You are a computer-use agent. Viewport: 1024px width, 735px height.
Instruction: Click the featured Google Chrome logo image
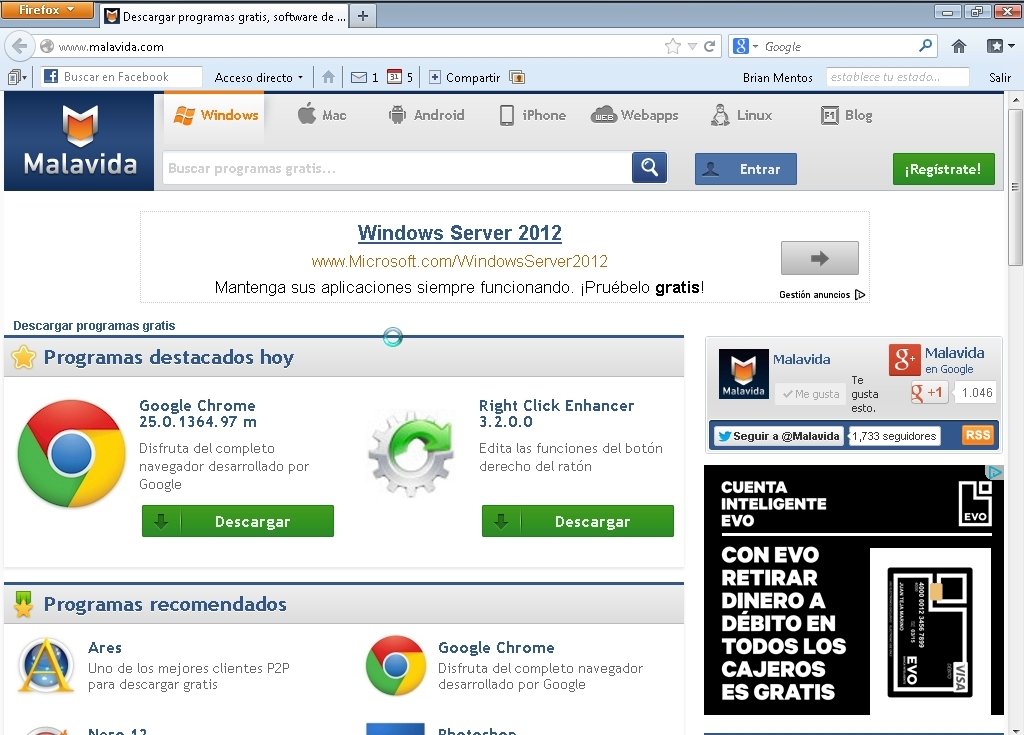pyautogui.click(x=71, y=453)
